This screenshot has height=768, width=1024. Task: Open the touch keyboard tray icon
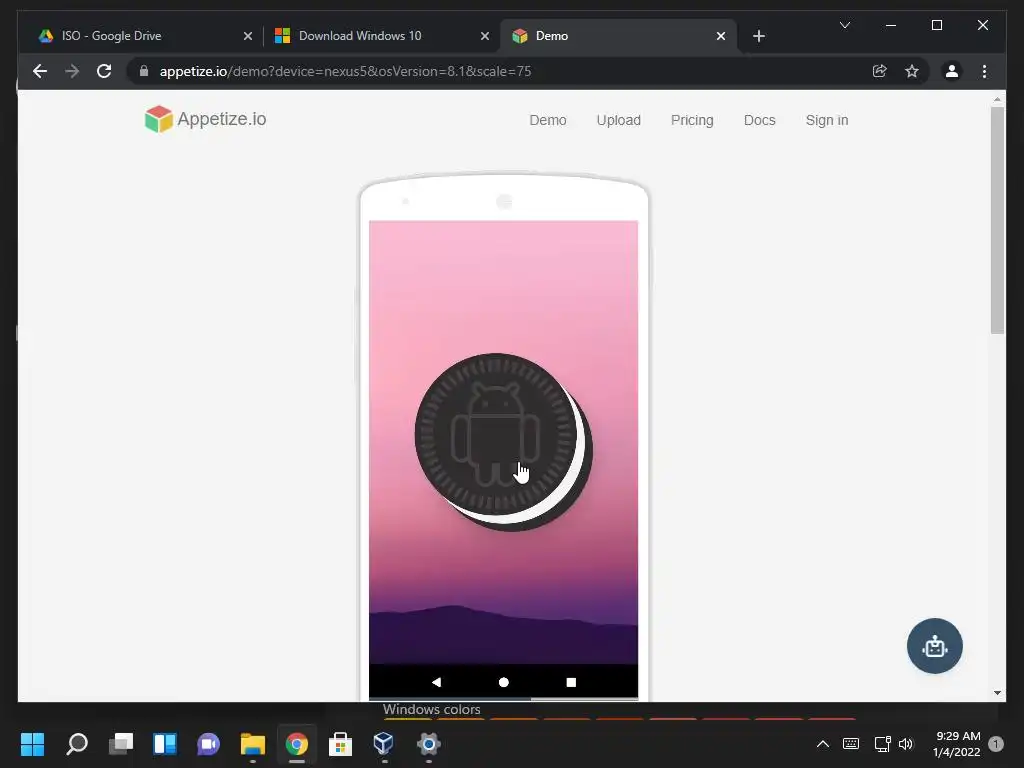coord(851,744)
